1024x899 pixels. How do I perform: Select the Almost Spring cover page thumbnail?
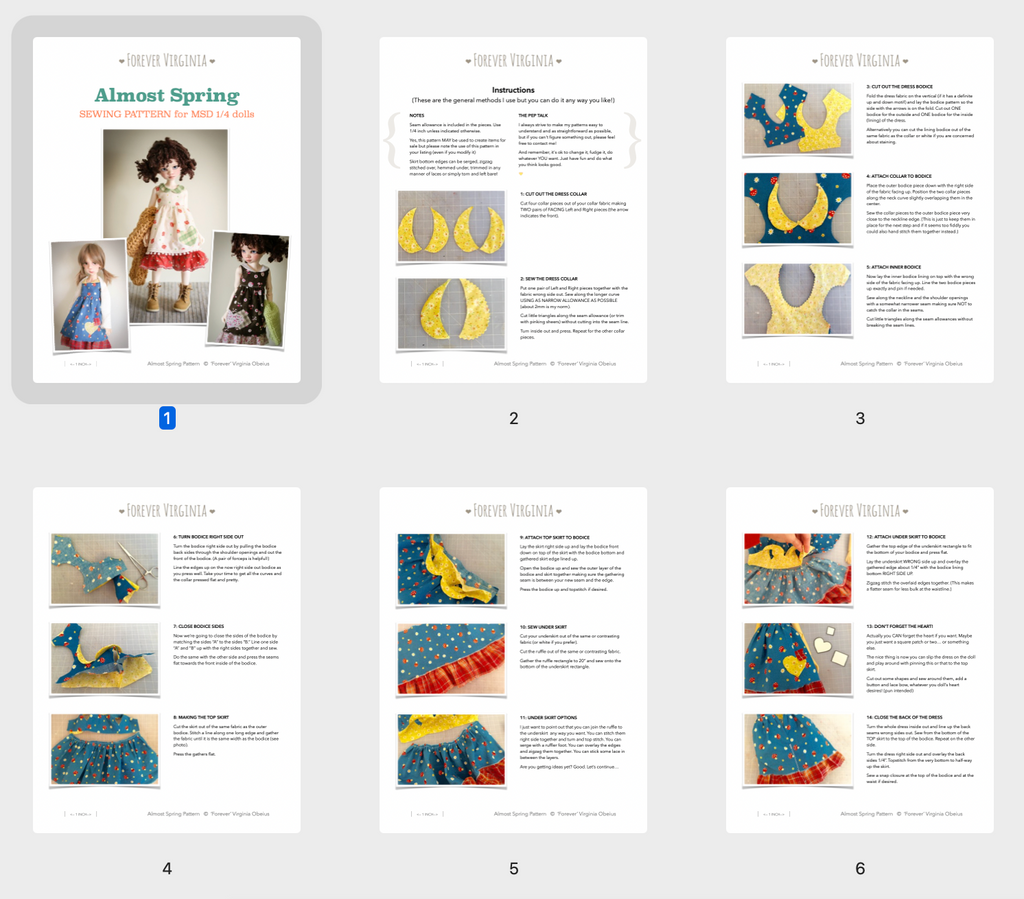pyautogui.click(x=166, y=210)
